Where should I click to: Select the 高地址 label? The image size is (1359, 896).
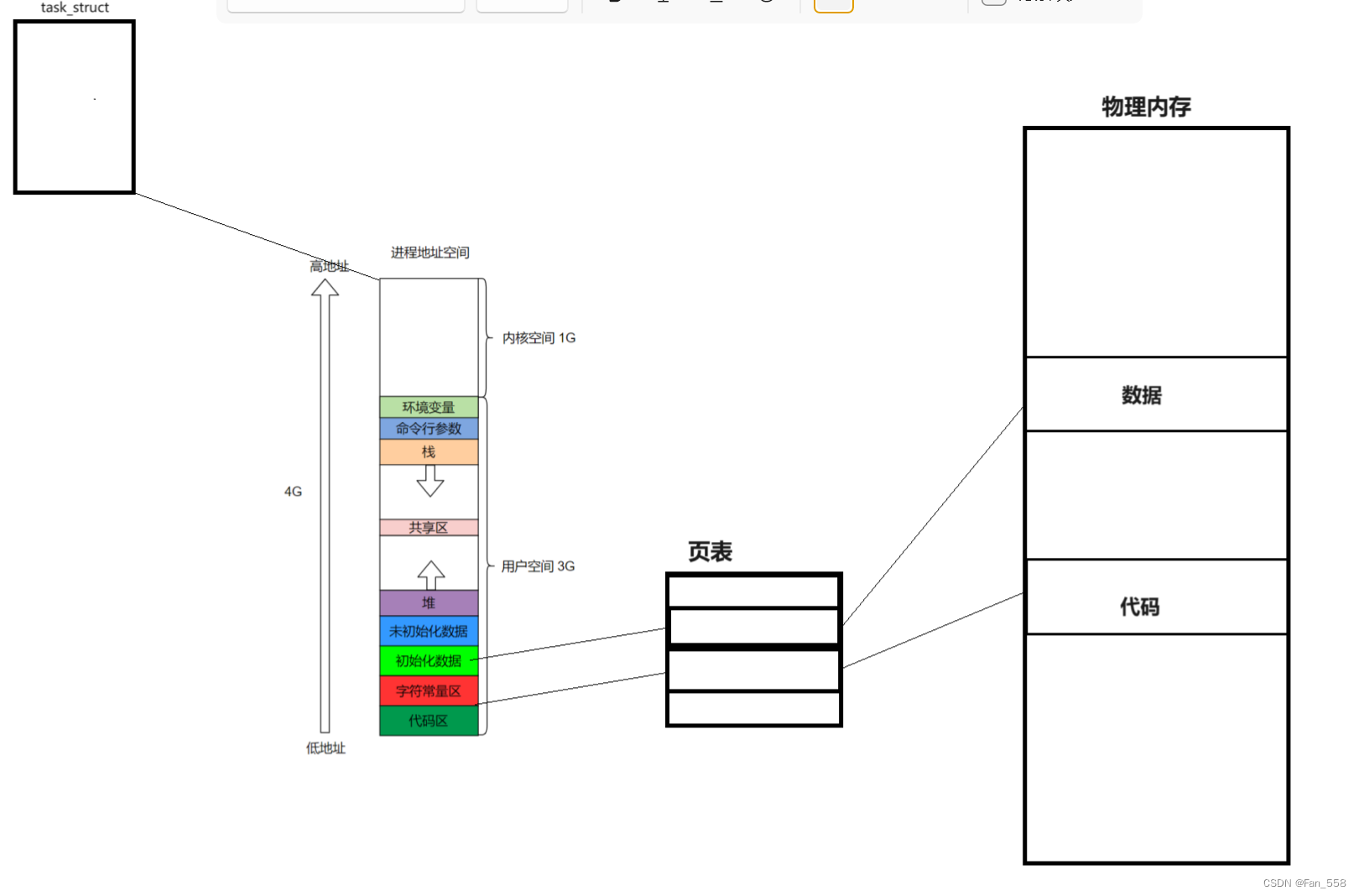(329, 266)
